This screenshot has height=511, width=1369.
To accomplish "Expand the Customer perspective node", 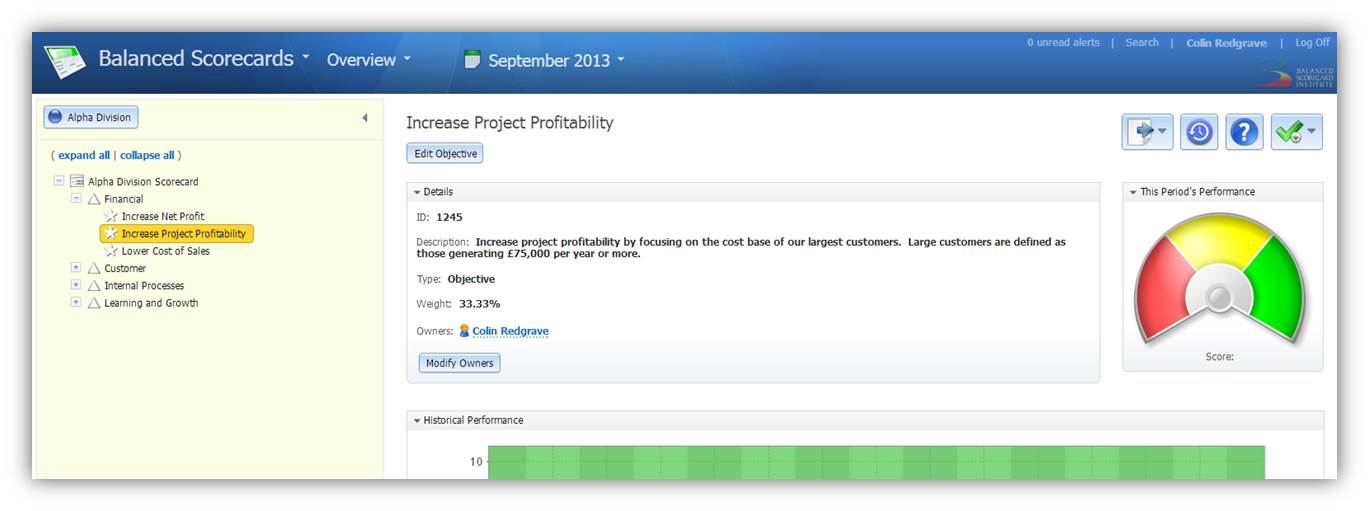I will pyautogui.click(x=76, y=268).
